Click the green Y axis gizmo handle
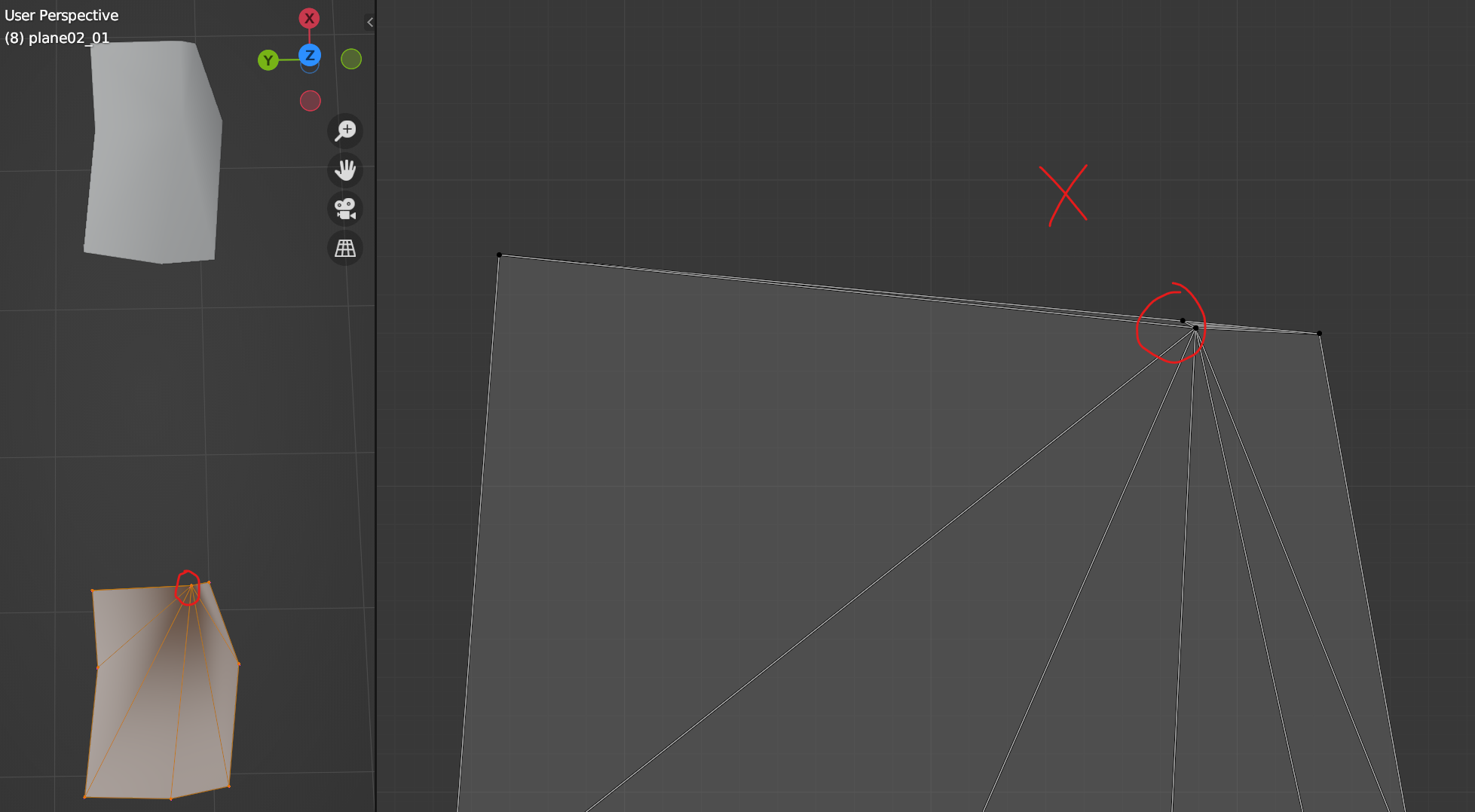 pyautogui.click(x=268, y=60)
